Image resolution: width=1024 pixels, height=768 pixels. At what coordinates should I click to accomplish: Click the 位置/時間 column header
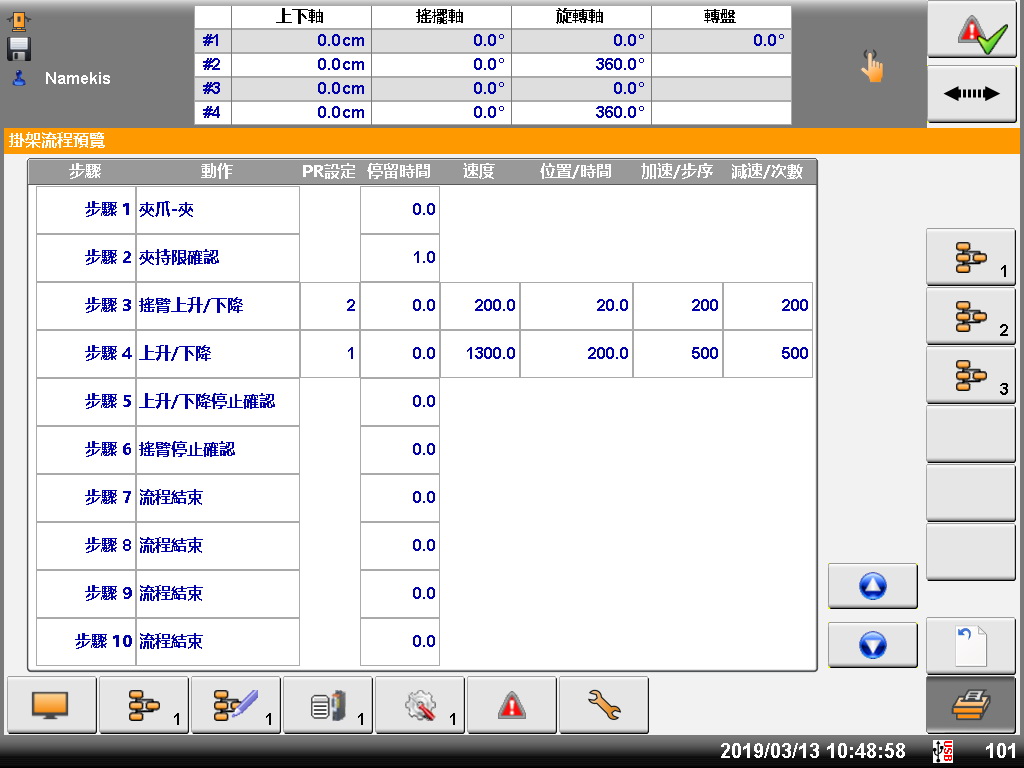coord(575,172)
